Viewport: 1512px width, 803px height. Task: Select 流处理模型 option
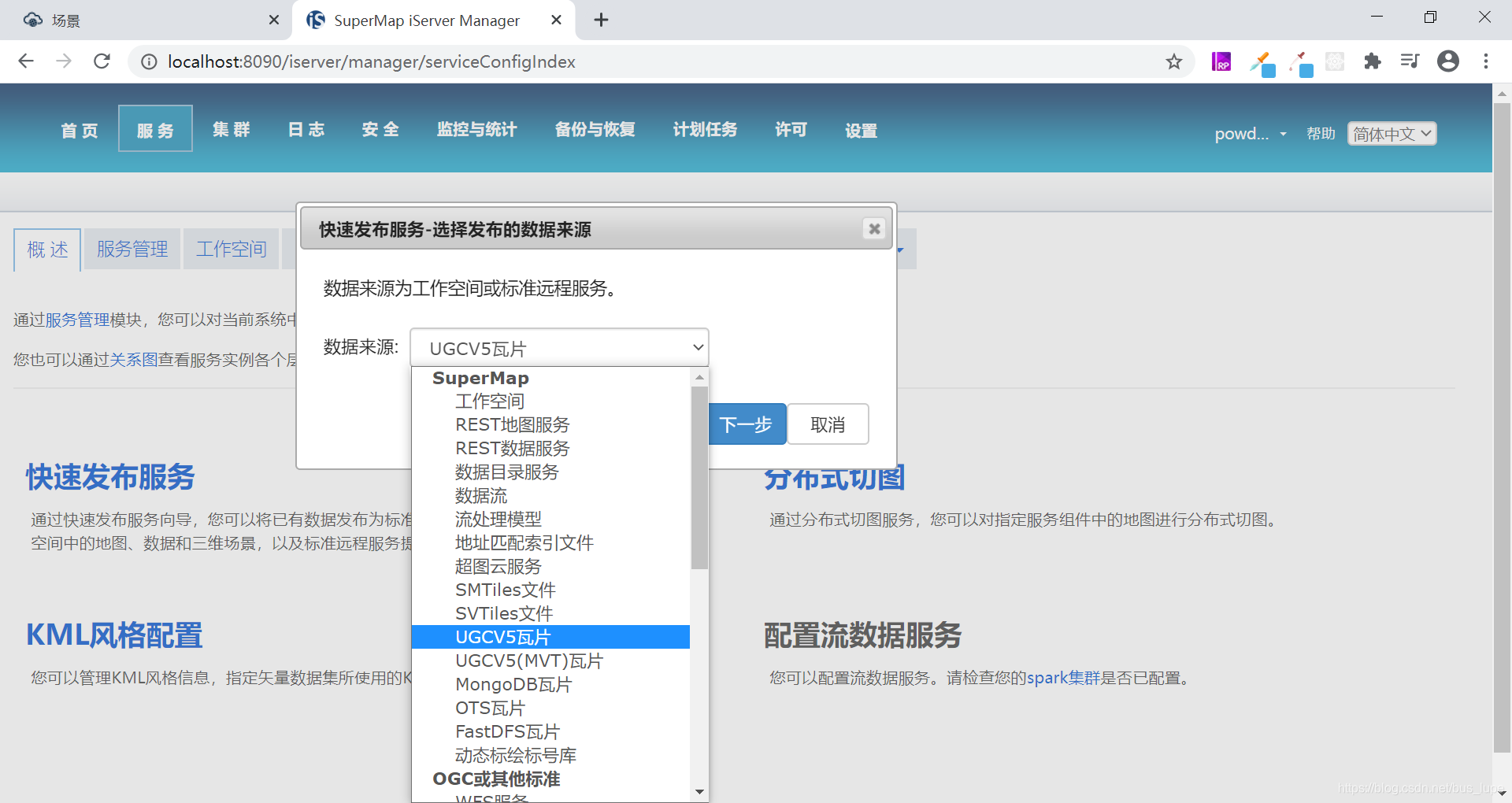coord(550,520)
